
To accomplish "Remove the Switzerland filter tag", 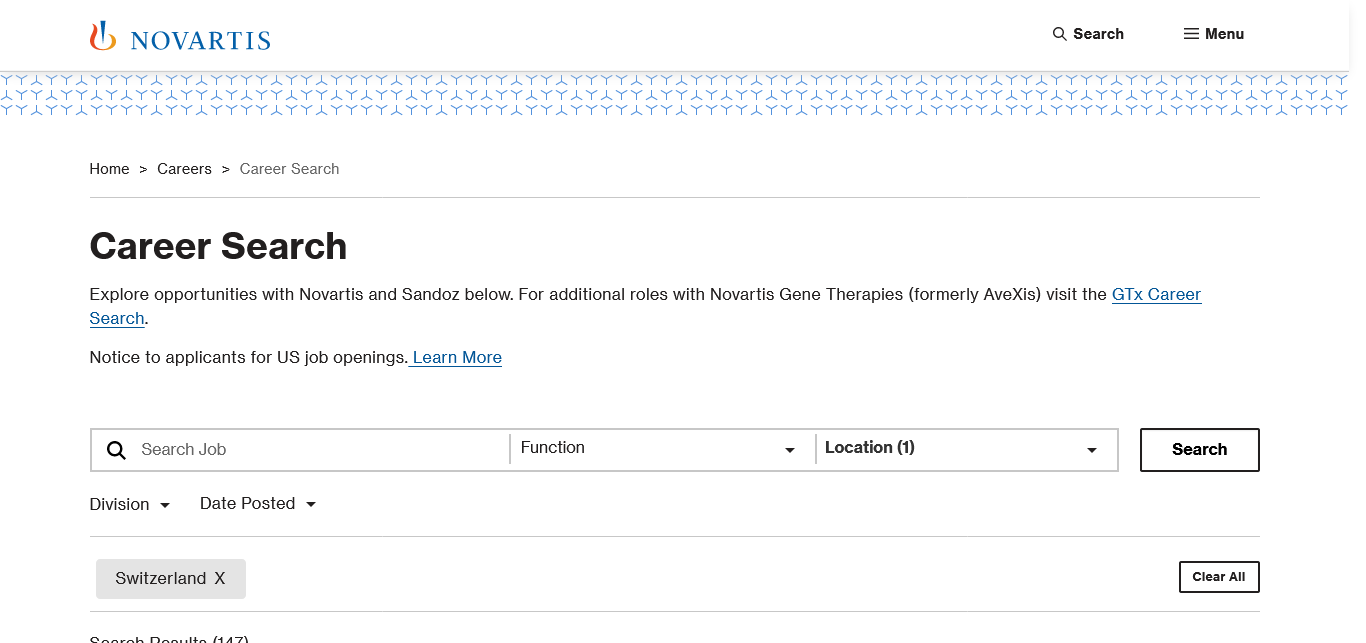I will [x=220, y=579].
